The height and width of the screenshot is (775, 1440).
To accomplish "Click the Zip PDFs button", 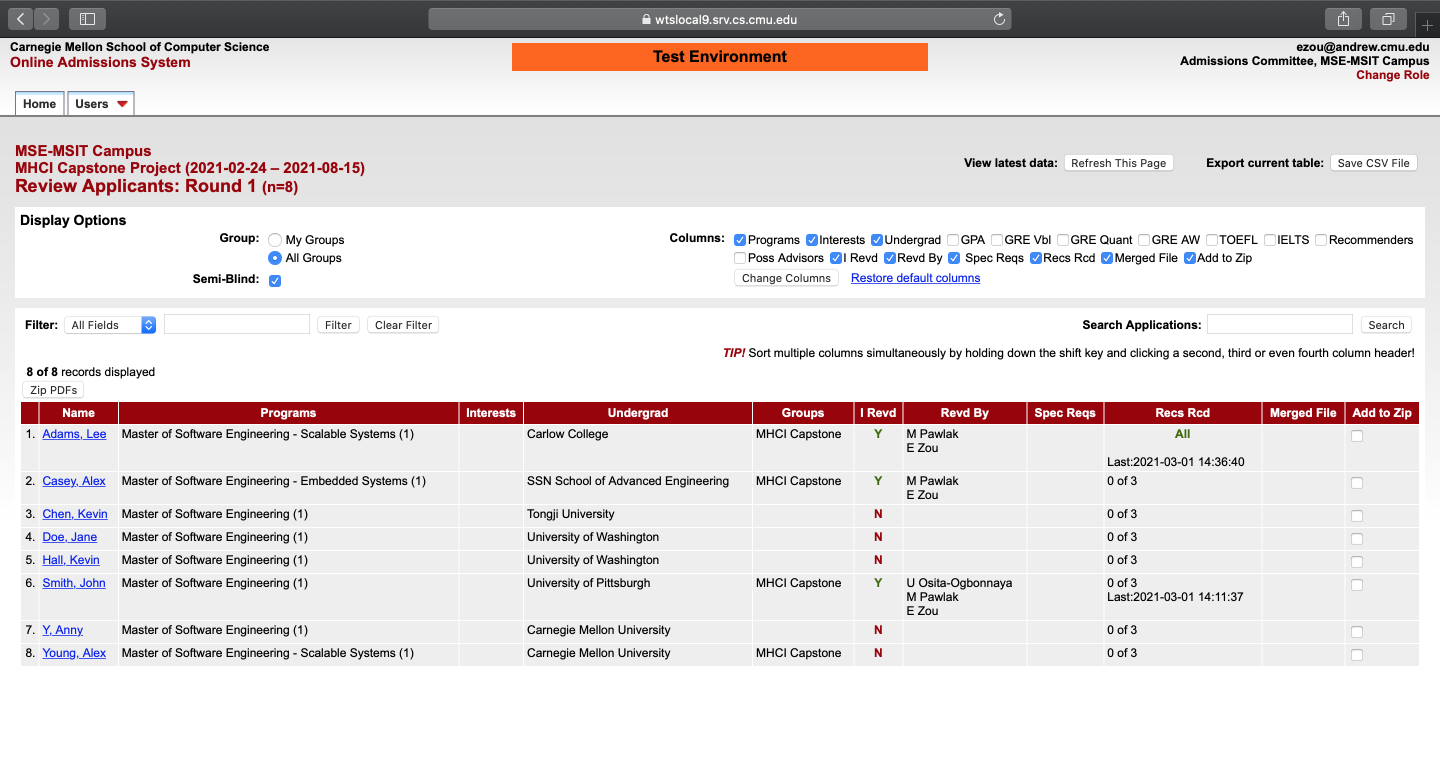I will point(53,390).
